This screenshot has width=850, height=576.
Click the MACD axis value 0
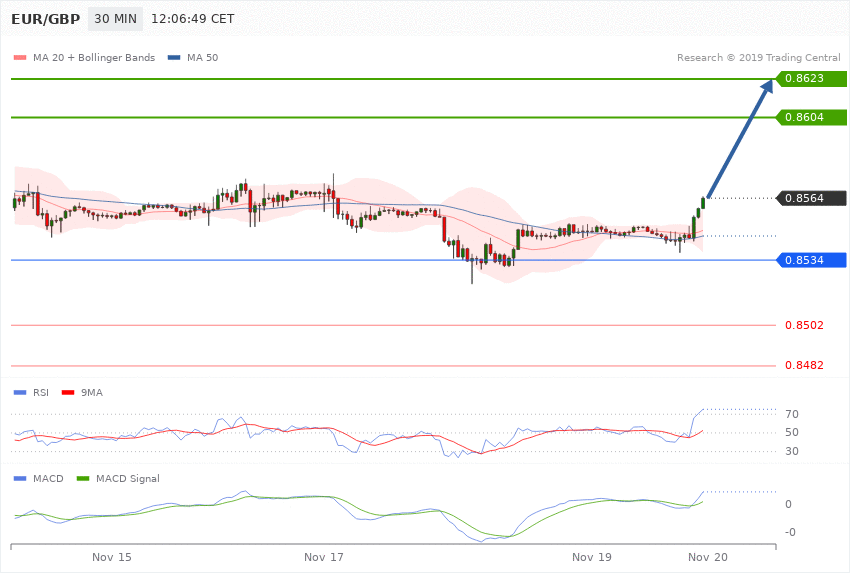tap(788, 504)
